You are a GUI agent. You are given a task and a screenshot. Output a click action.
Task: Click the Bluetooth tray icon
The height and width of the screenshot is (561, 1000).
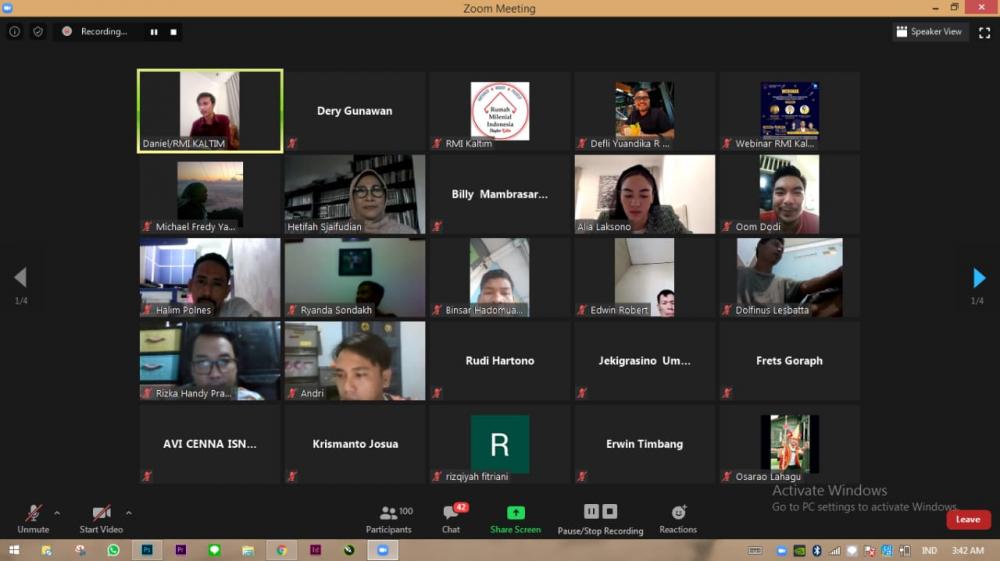tap(816, 550)
